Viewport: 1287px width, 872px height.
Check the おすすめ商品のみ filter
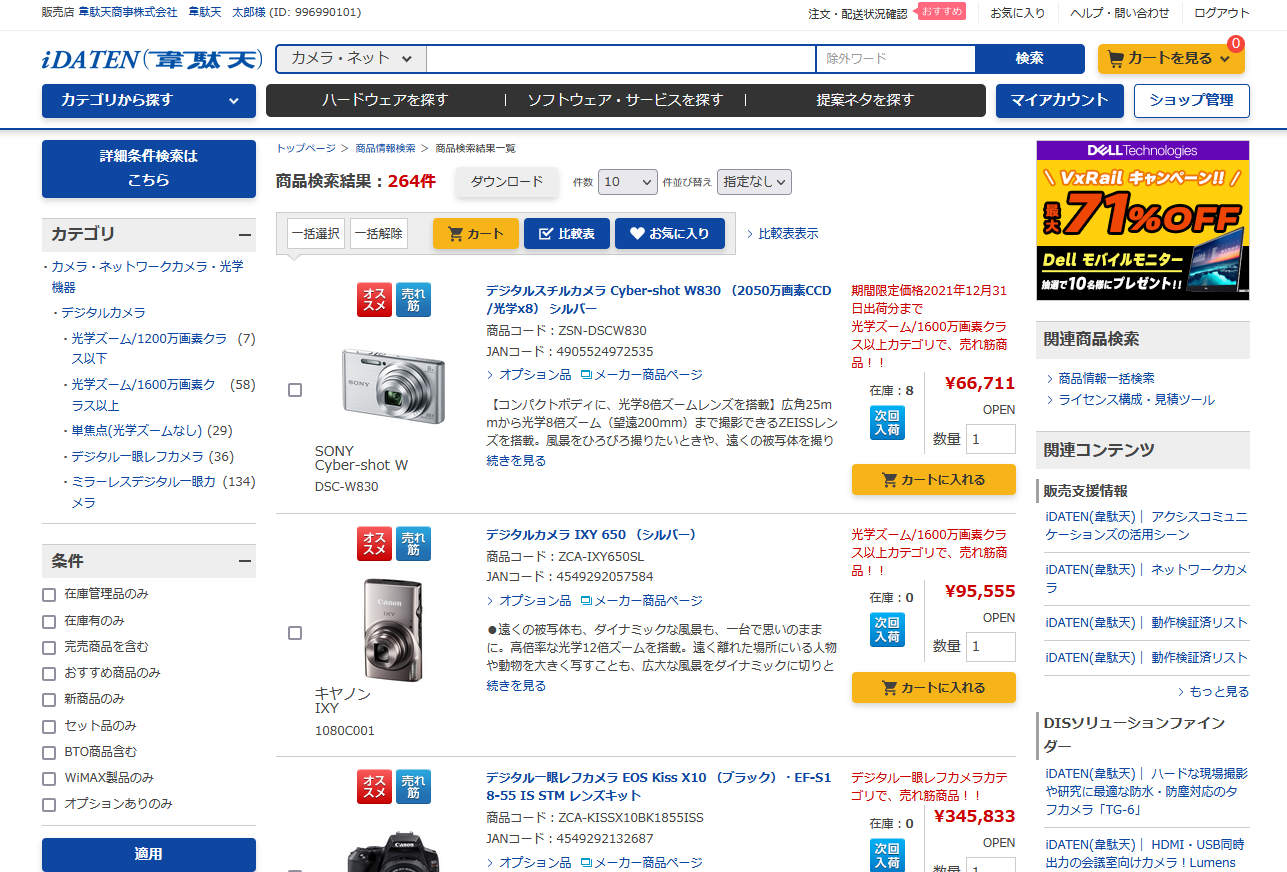pyautogui.click(x=48, y=673)
